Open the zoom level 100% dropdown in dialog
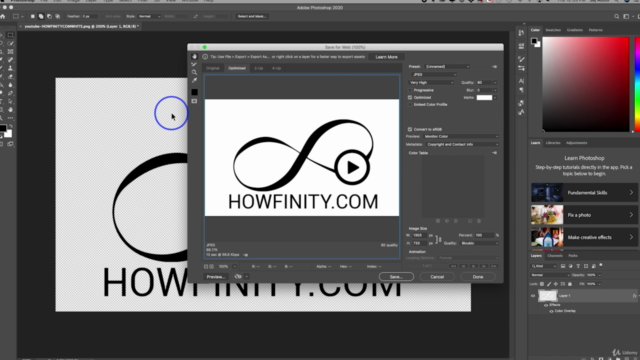Screen dimensions: 640x360 pos(235,267)
